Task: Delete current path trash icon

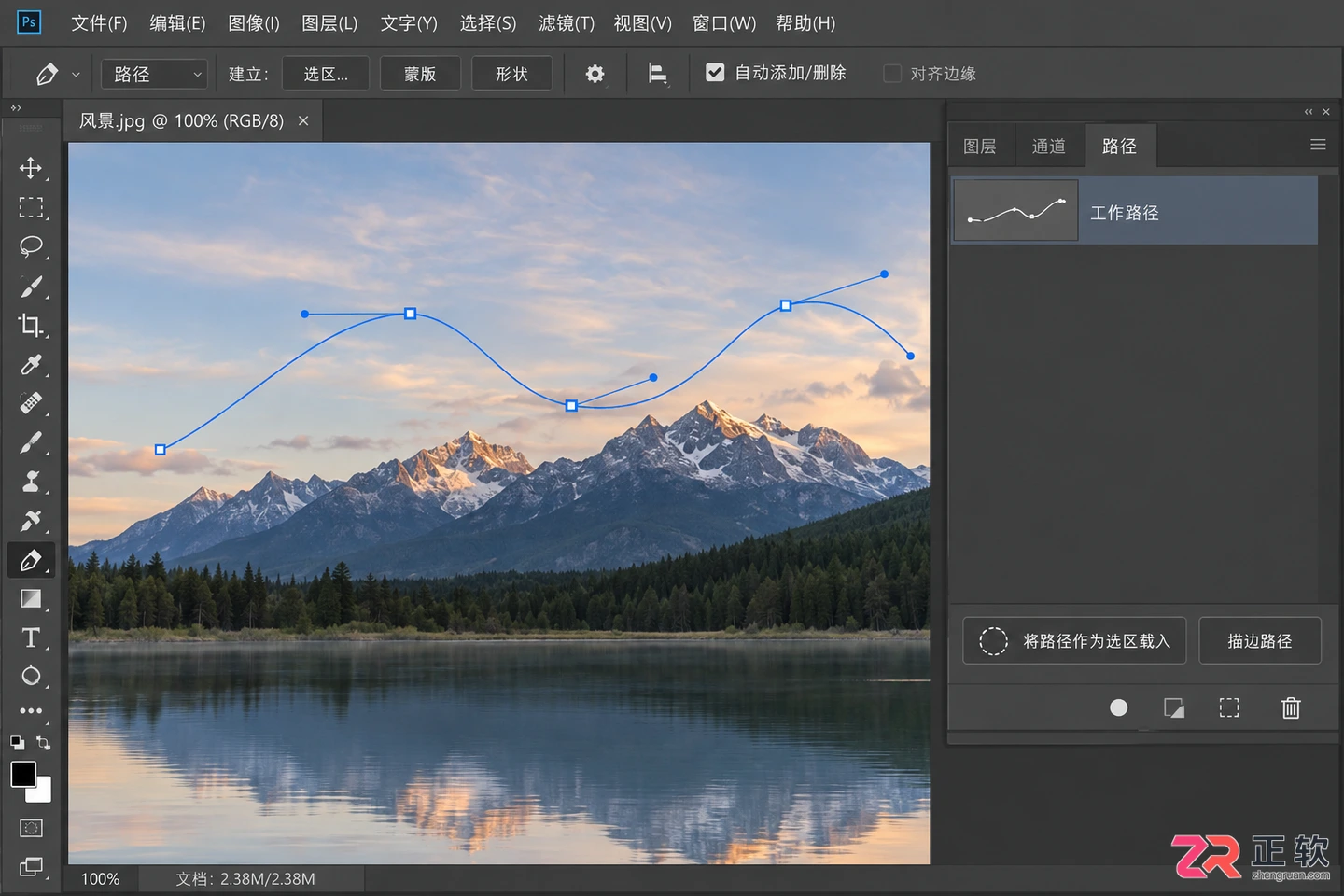Action: pyautogui.click(x=1291, y=707)
